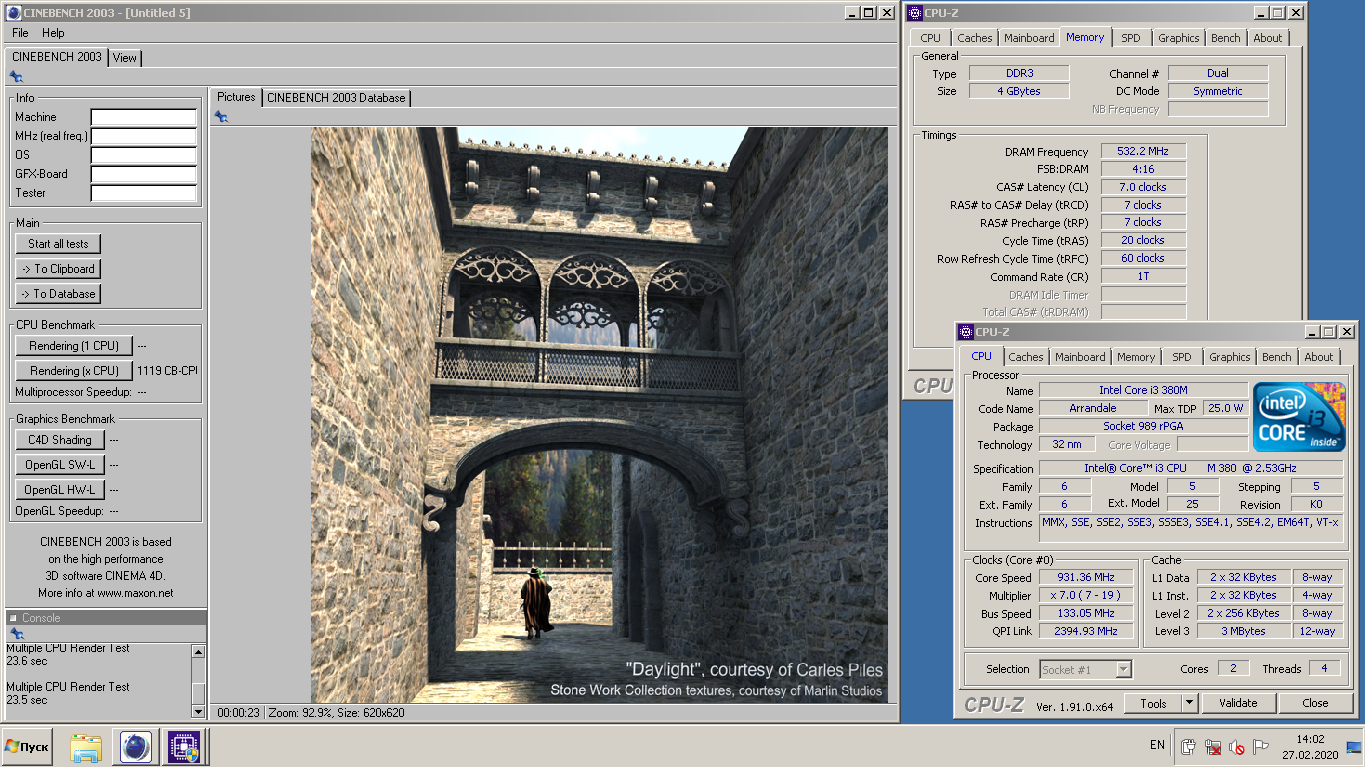
Task: Activate the Cinebench taskbar icon
Action: pos(135,747)
